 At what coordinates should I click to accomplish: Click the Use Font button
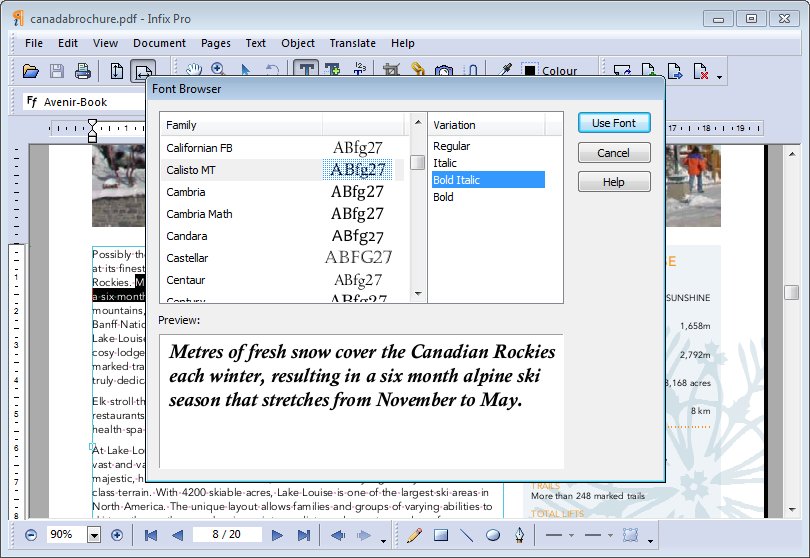click(613, 123)
